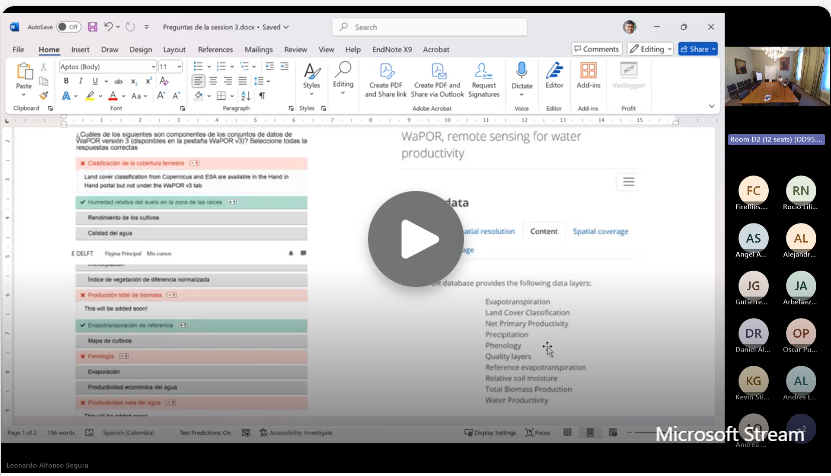
Task: Click the Undo arrow icon
Action: coord(109,27)
